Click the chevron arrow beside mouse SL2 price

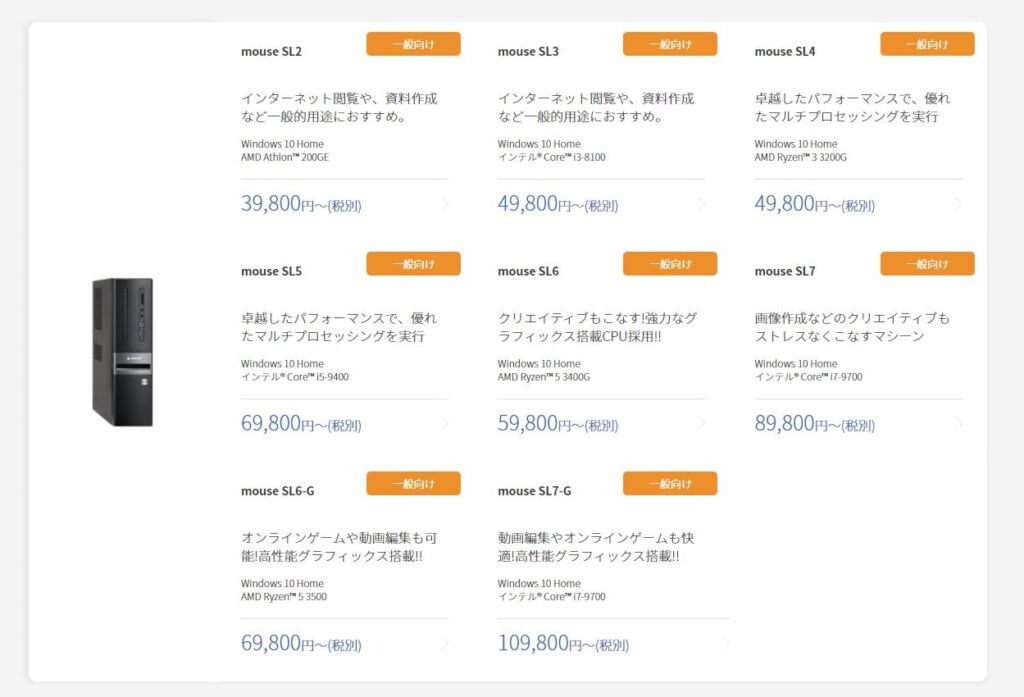pos(445,204)
